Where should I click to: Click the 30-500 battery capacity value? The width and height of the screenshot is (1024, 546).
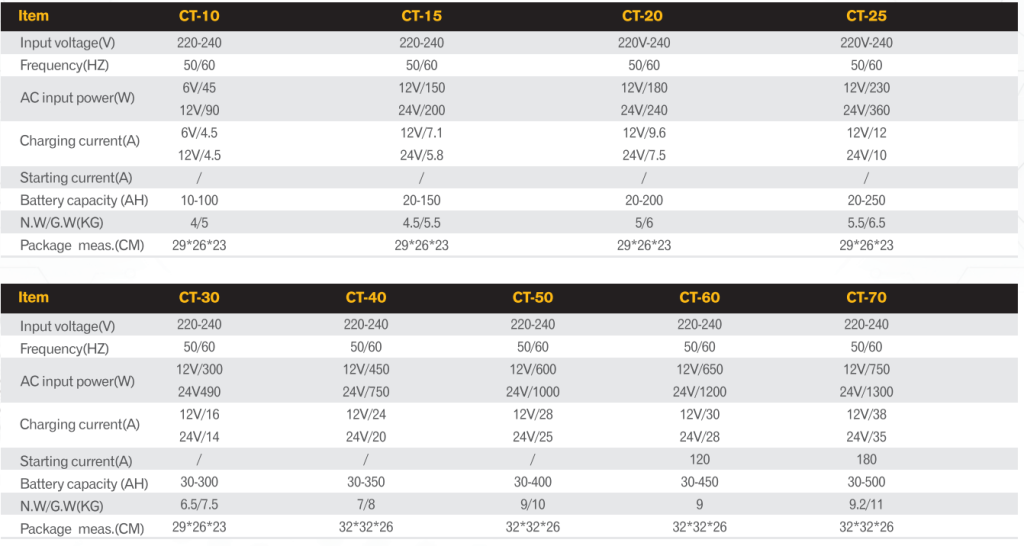click(866, 483)
